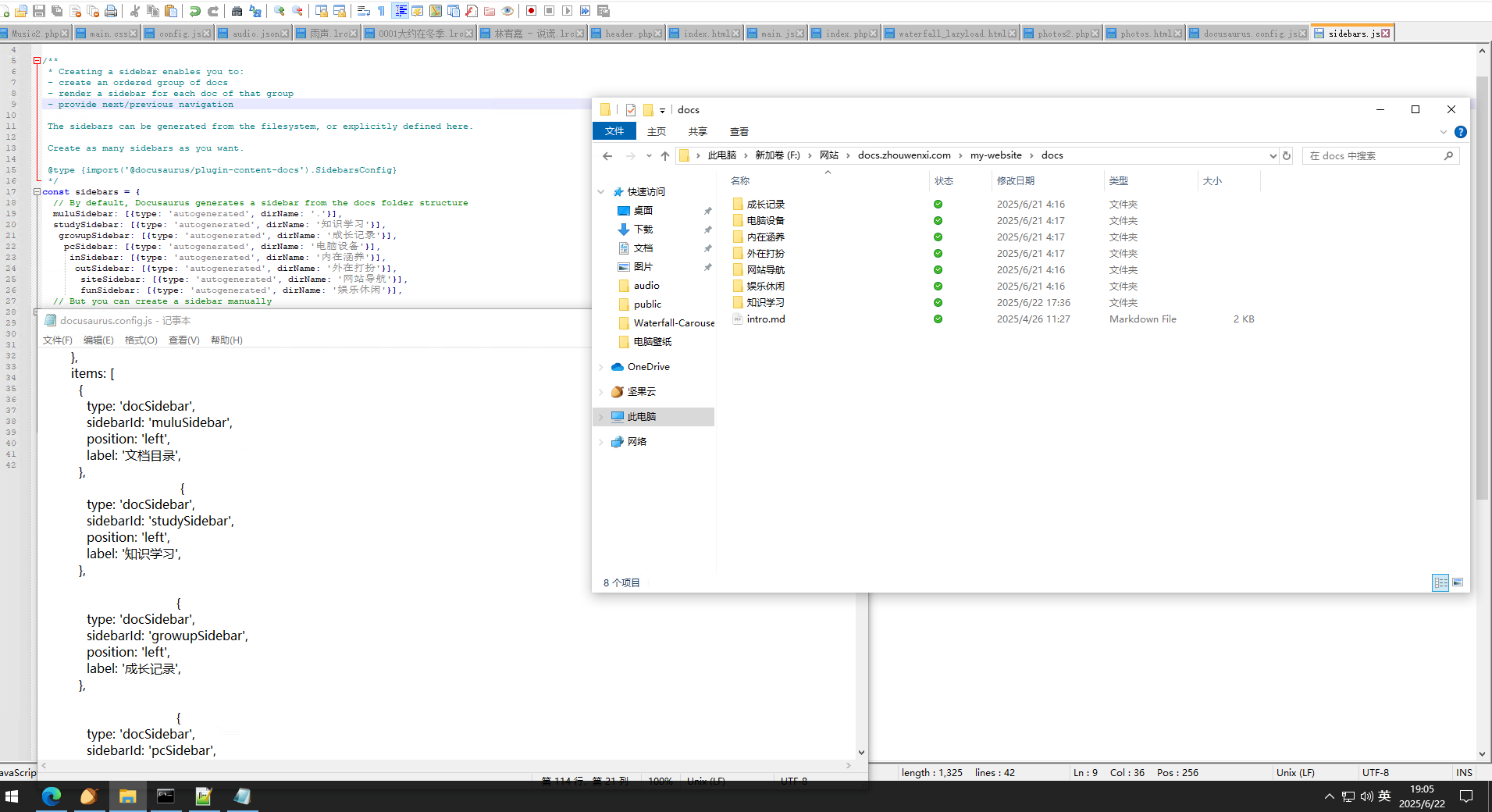Screen dimensions: 1492x812
Task: Select the intro.md file
Action: (766, 319)
